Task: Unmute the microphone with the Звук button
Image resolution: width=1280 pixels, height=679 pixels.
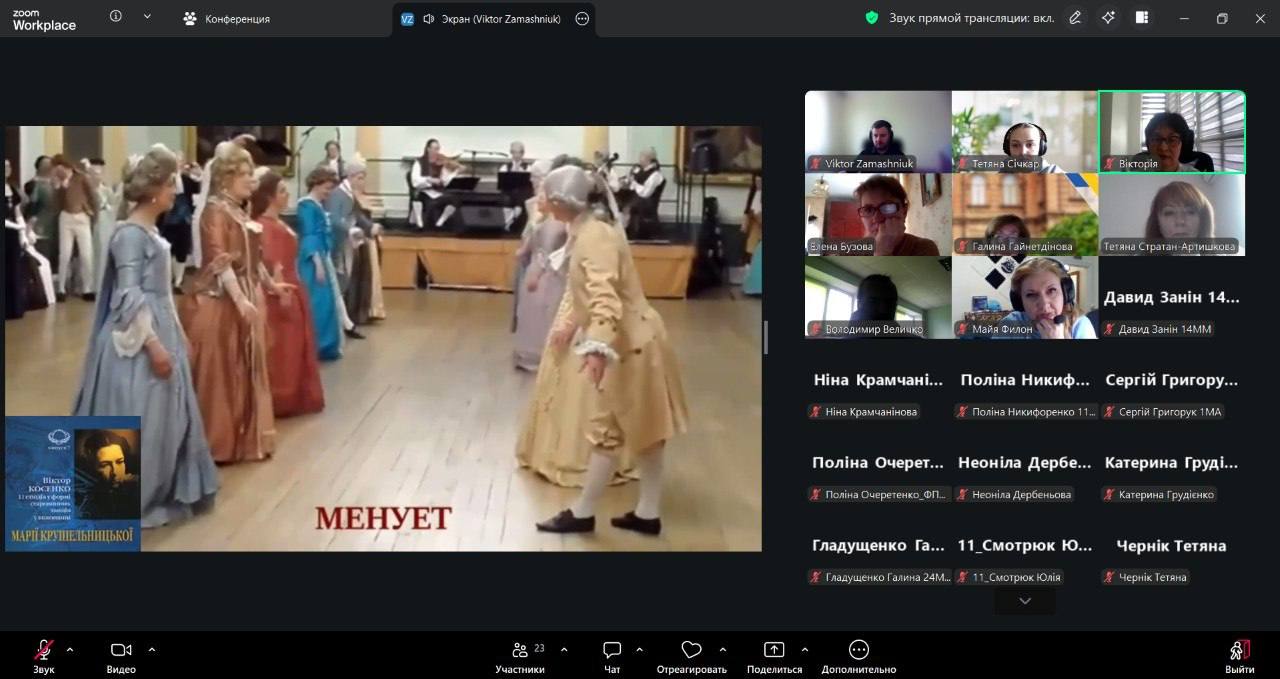Action: 43,651
